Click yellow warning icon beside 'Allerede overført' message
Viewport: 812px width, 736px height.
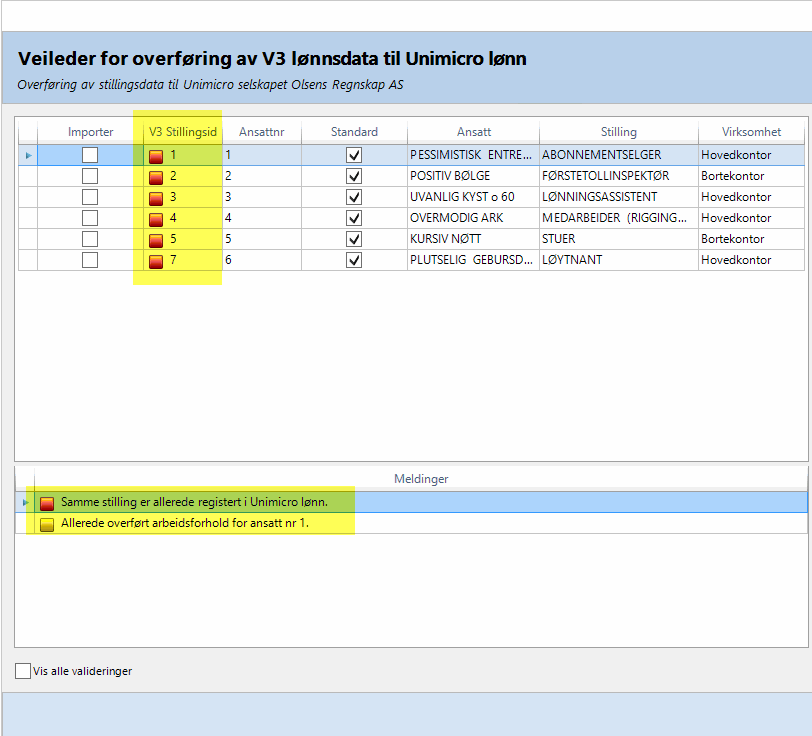[47, 523]
